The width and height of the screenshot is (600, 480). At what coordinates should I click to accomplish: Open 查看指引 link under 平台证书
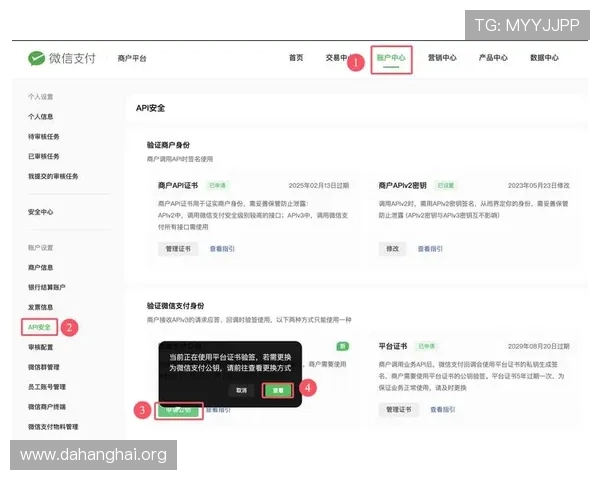(442, 410)
